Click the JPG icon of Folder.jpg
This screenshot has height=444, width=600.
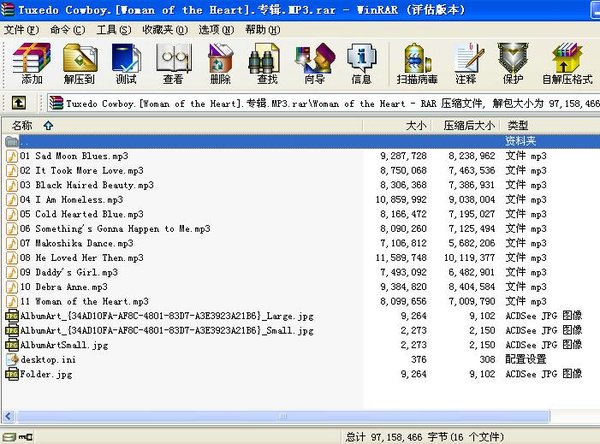tap(12, 374)
